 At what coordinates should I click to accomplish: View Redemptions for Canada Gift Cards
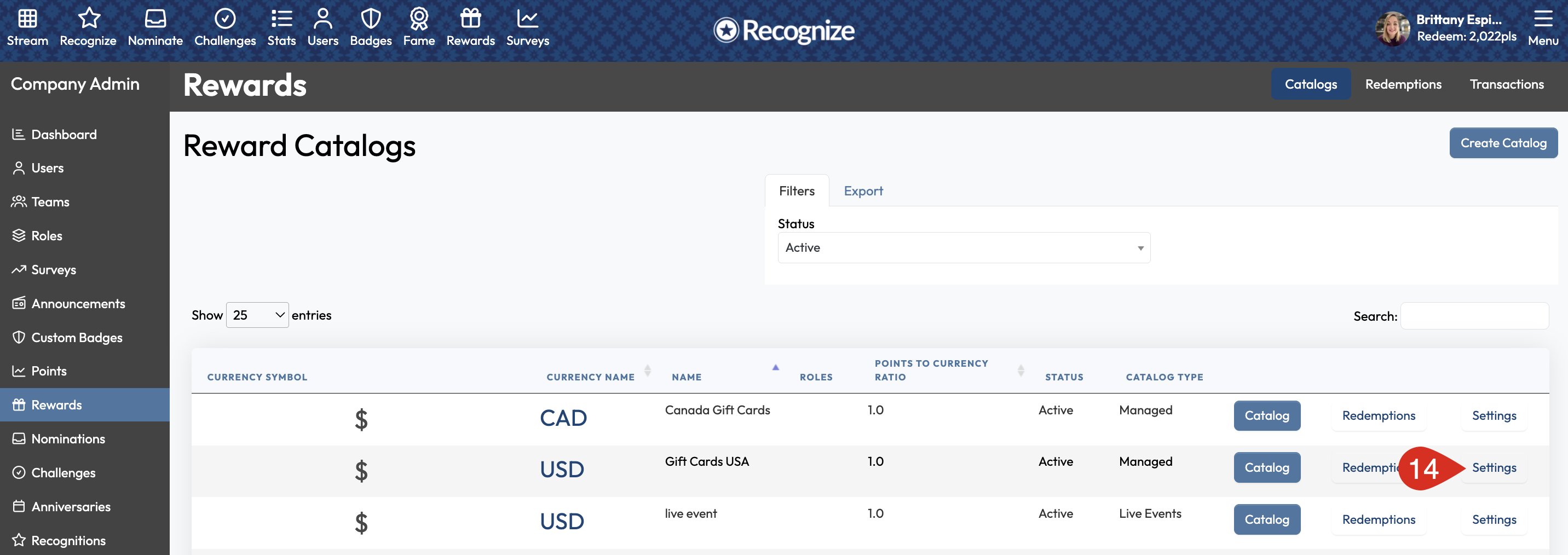[1378, 415]
